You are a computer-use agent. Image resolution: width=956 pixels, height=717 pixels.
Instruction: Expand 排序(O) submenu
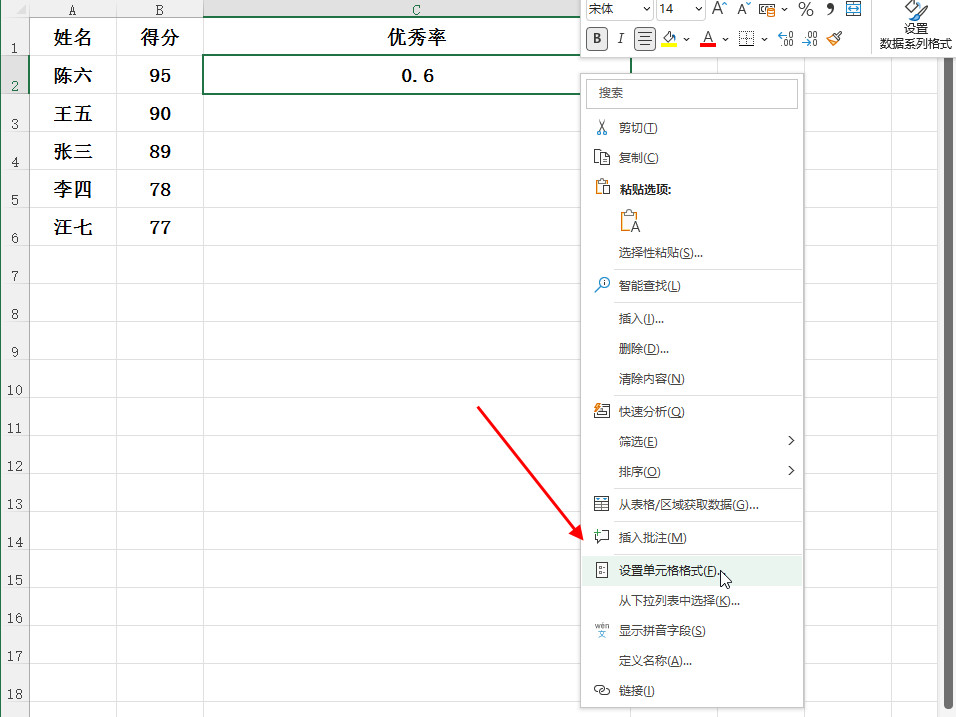point(691,471)
